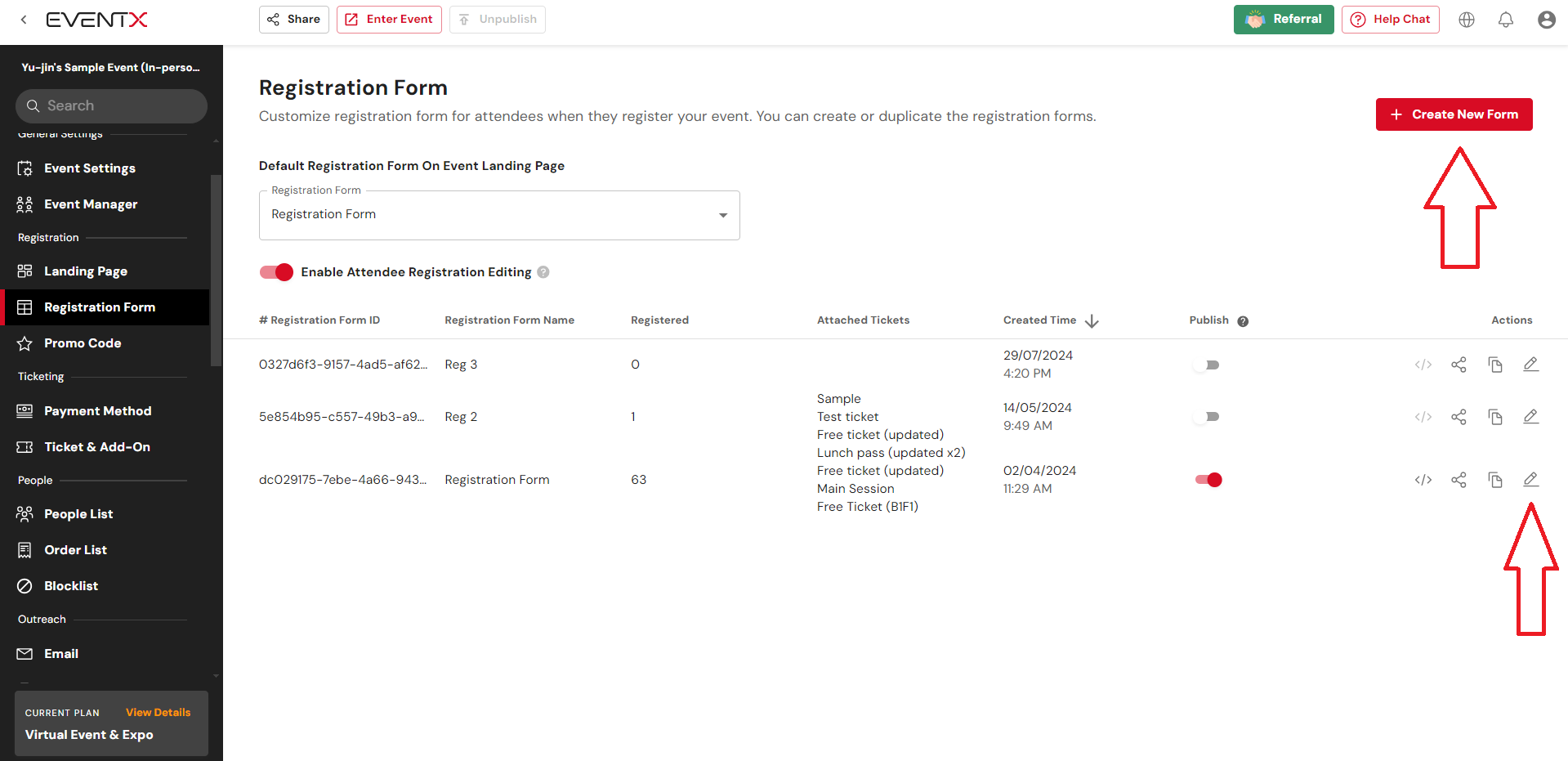The width and height of the screenshot is (1568, 761).
Task: Click the share icon for Reg 3
Action: click(x=1459, y=365)
